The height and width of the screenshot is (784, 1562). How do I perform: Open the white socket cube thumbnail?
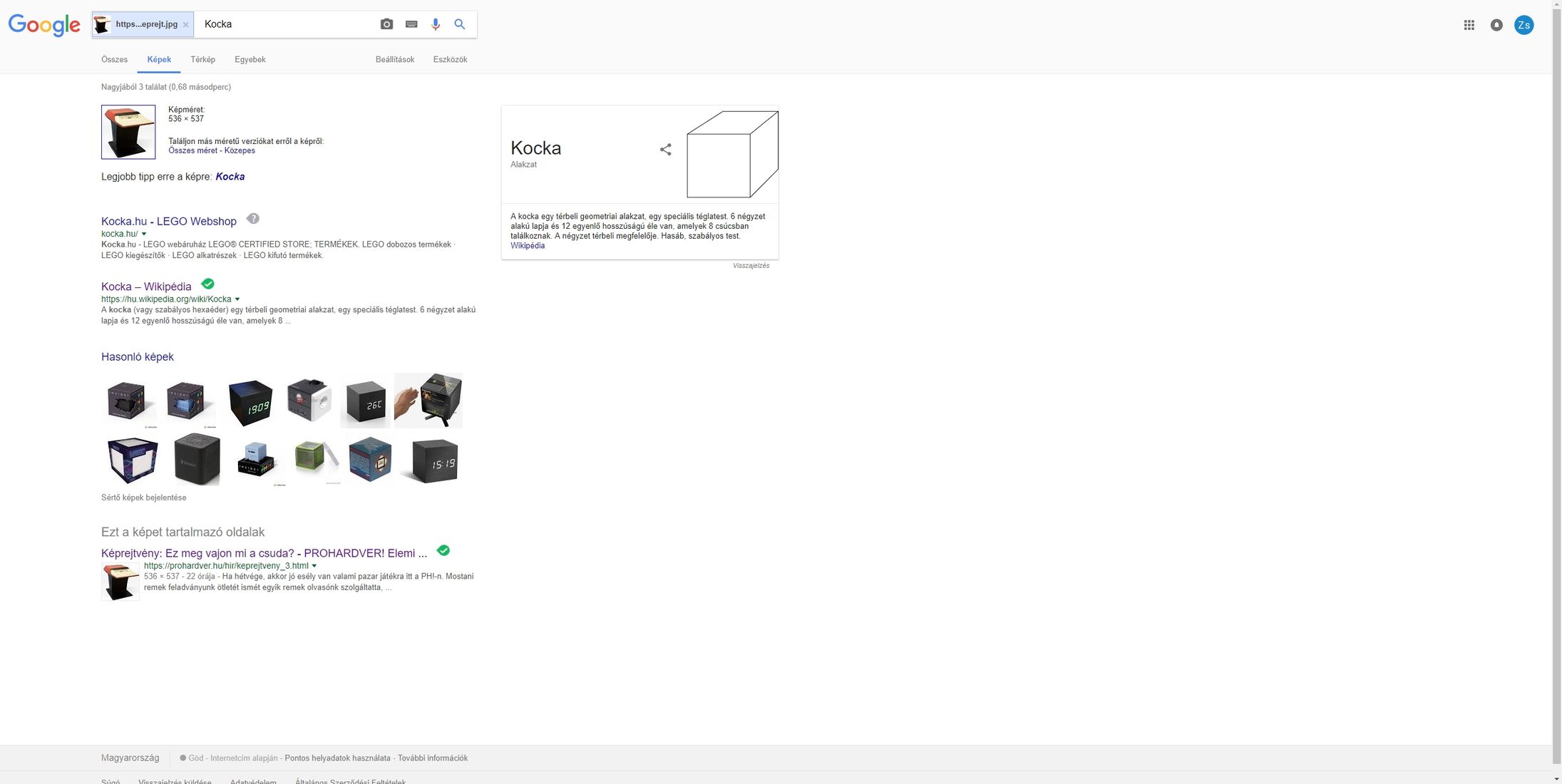pyautogui.click(x=309, y=401)
